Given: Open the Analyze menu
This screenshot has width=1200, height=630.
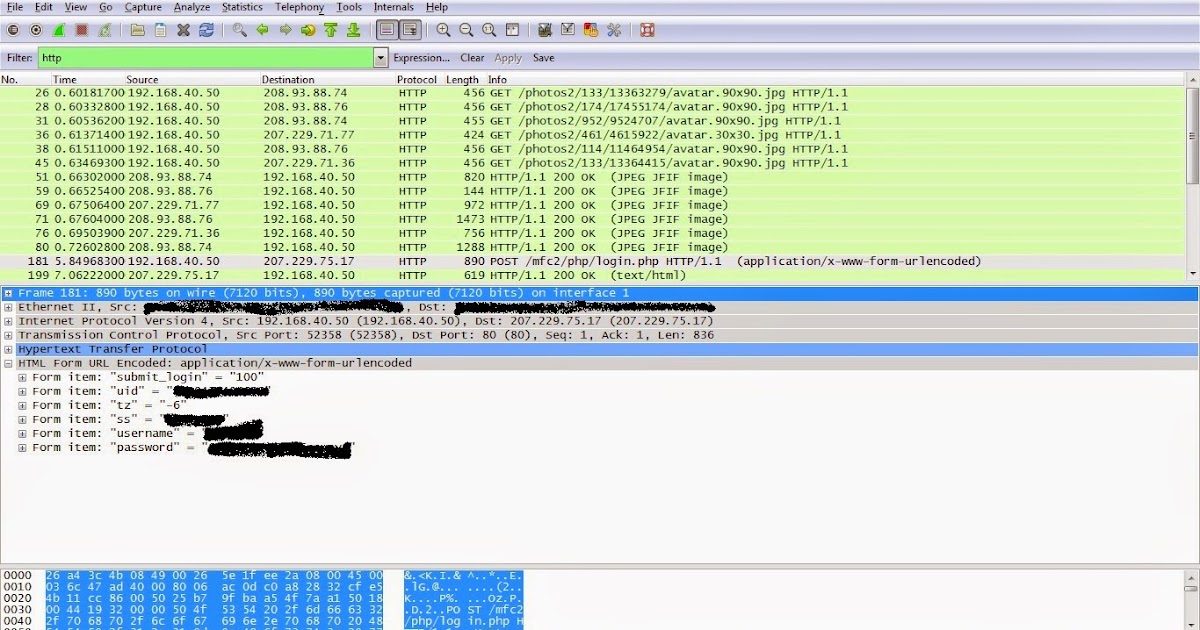Looking at the screenshot, I should pyautogui.click(x=192, y=7).
